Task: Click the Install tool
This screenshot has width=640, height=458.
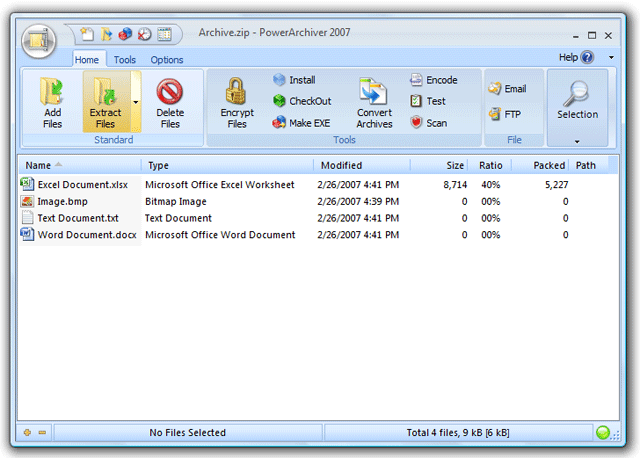Action: click(294, 80)
